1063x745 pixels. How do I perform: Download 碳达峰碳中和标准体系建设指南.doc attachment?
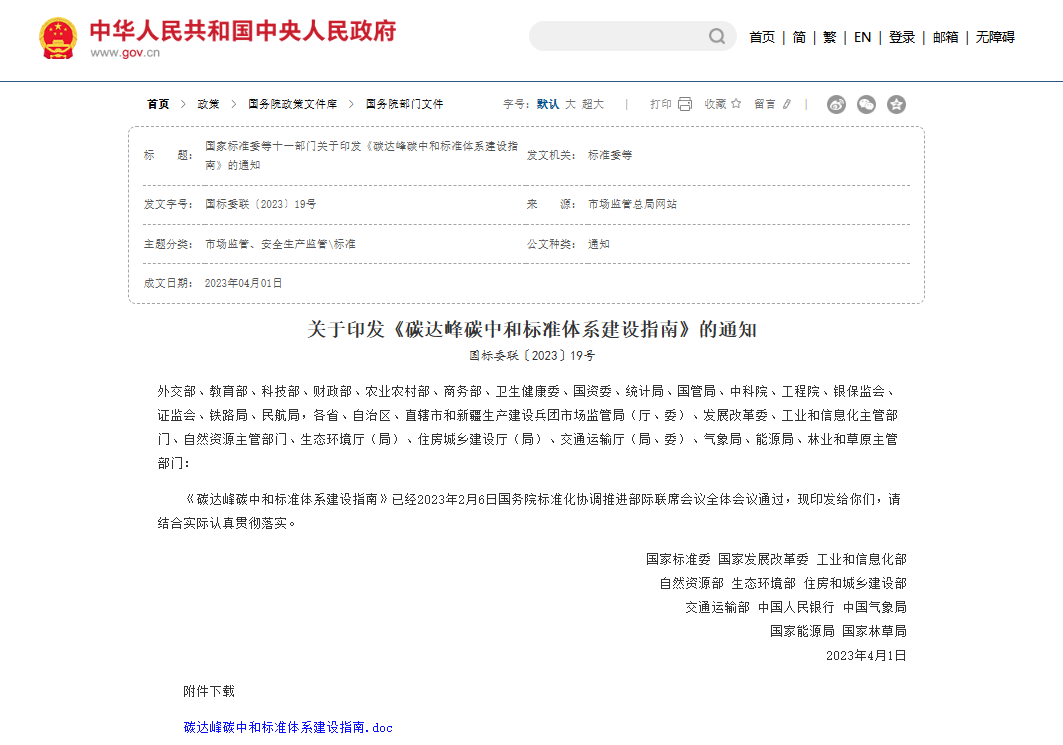tap(288, 727)
